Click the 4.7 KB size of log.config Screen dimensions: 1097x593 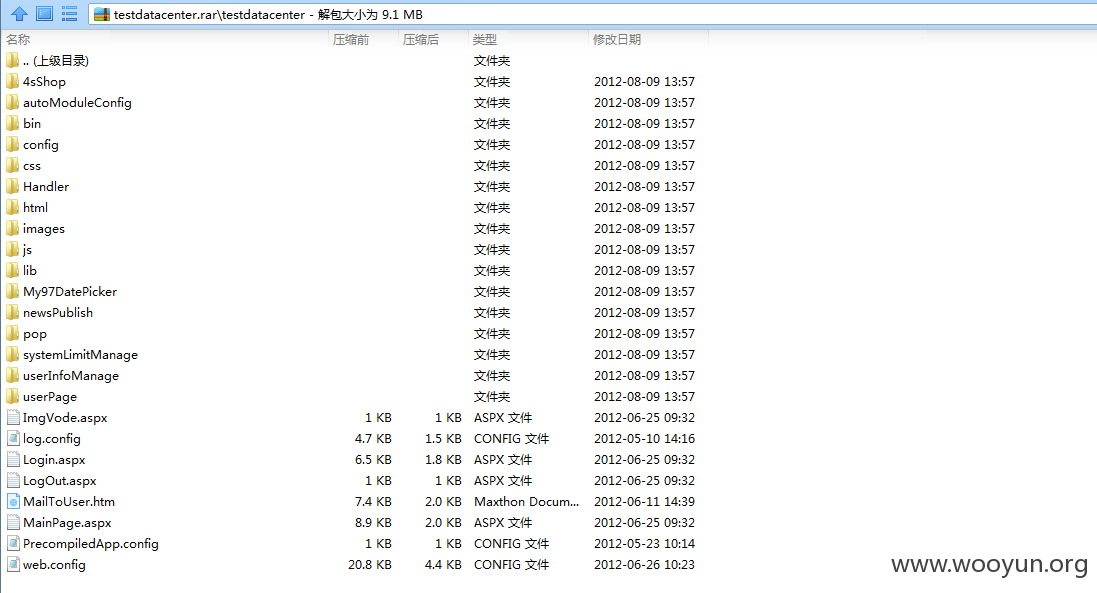pyautogui.click(x=373, y=438)
